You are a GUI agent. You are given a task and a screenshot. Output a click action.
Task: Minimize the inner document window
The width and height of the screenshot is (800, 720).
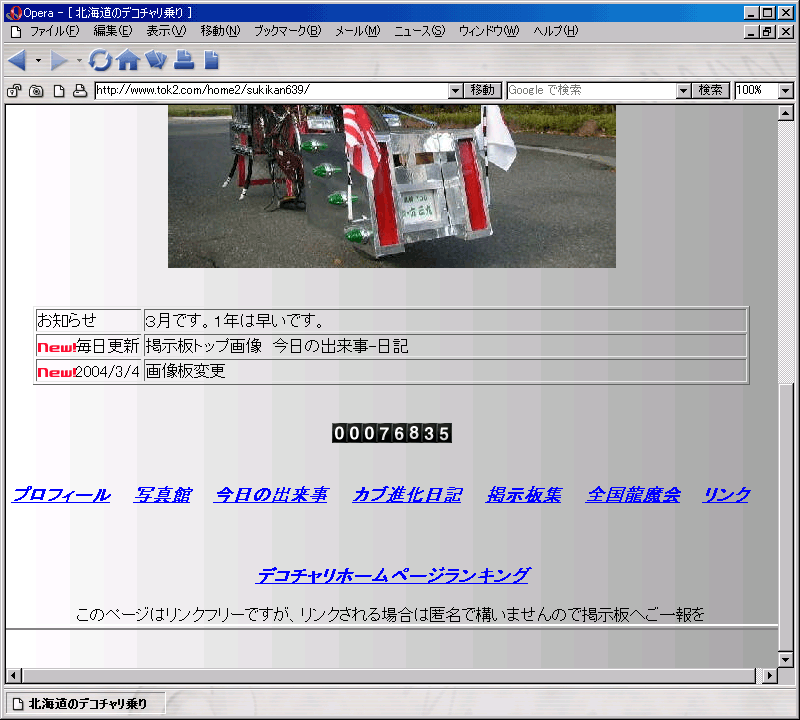(x=751, y=32)
